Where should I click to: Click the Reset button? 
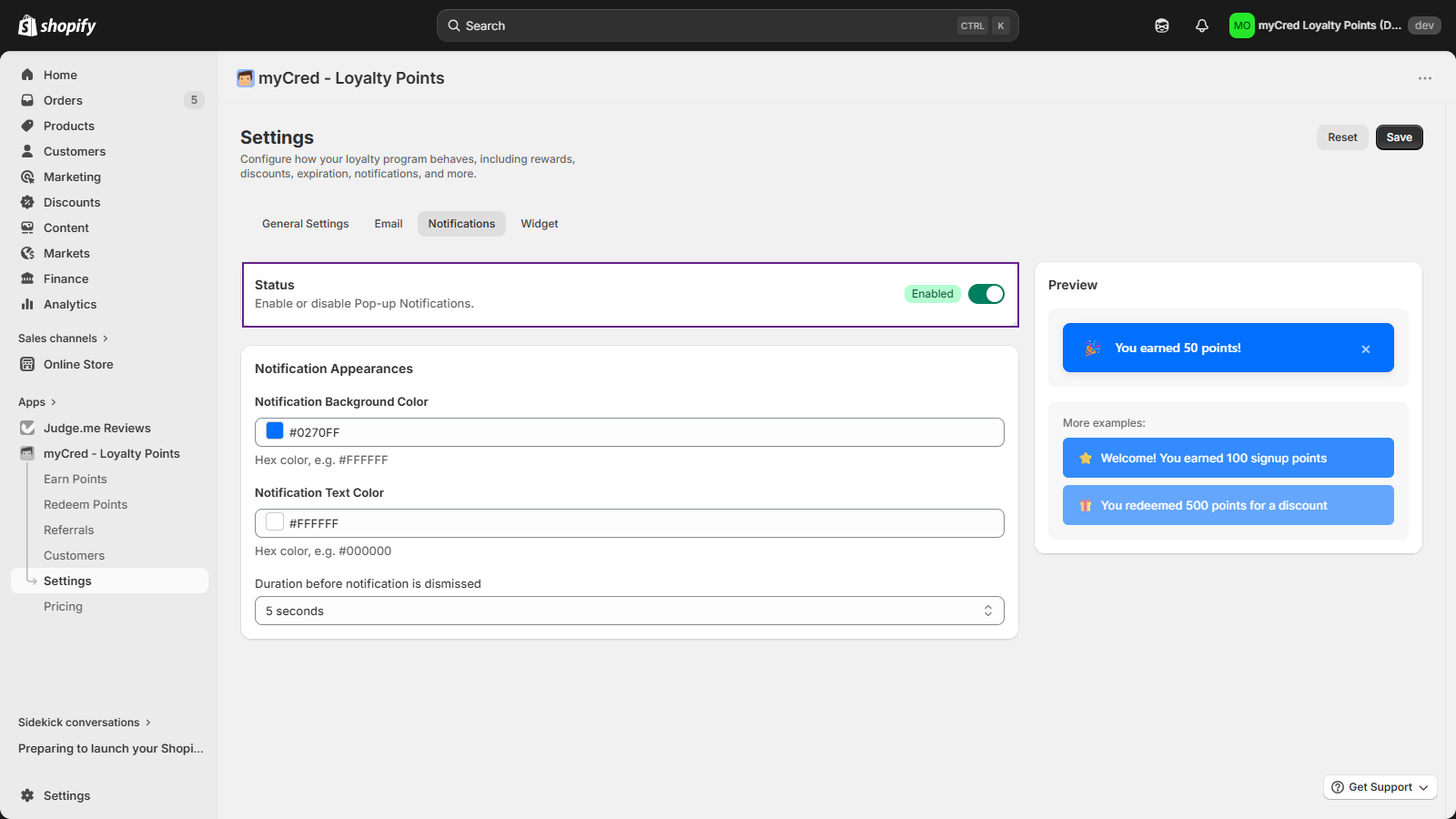(1341, 137)
